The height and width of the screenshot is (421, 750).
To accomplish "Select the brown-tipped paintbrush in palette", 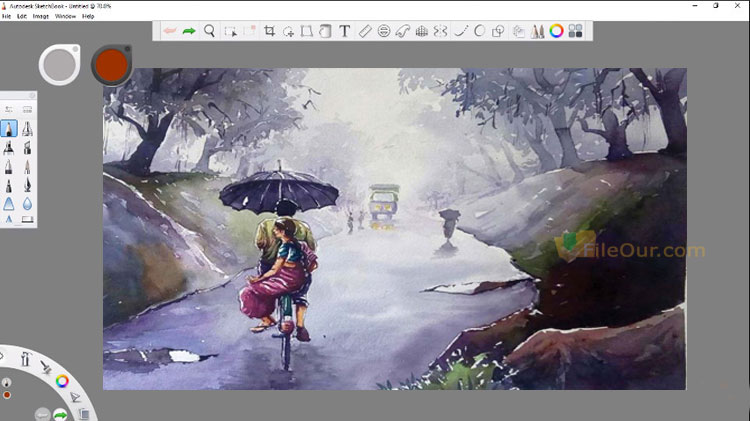I will 27,166.
